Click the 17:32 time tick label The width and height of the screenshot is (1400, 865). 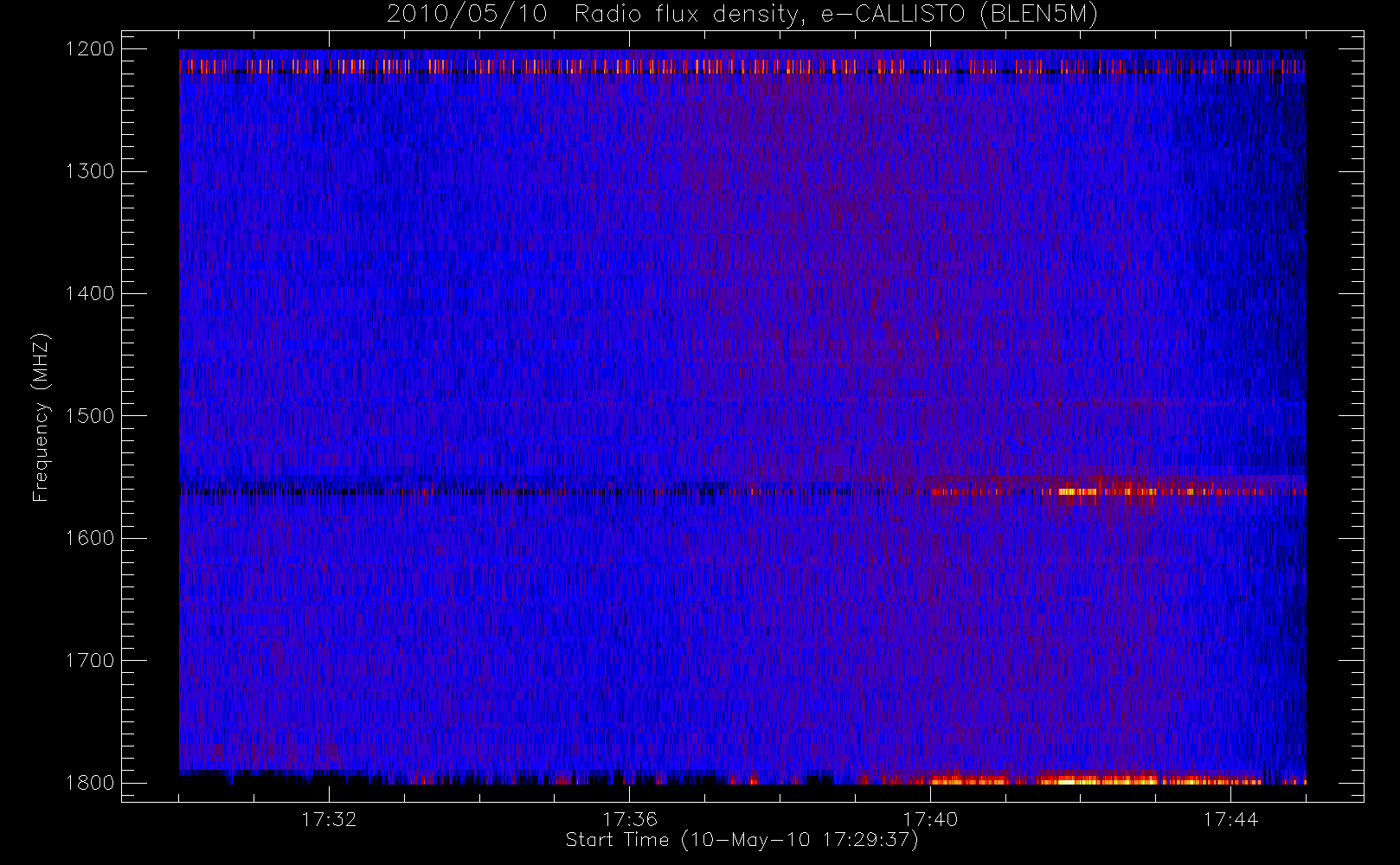click(x=329, y=819)
